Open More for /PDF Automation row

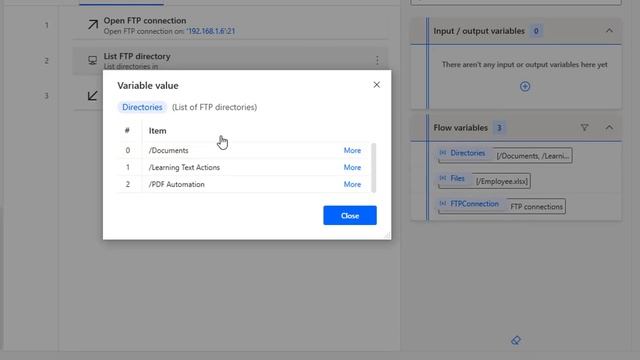352,184
